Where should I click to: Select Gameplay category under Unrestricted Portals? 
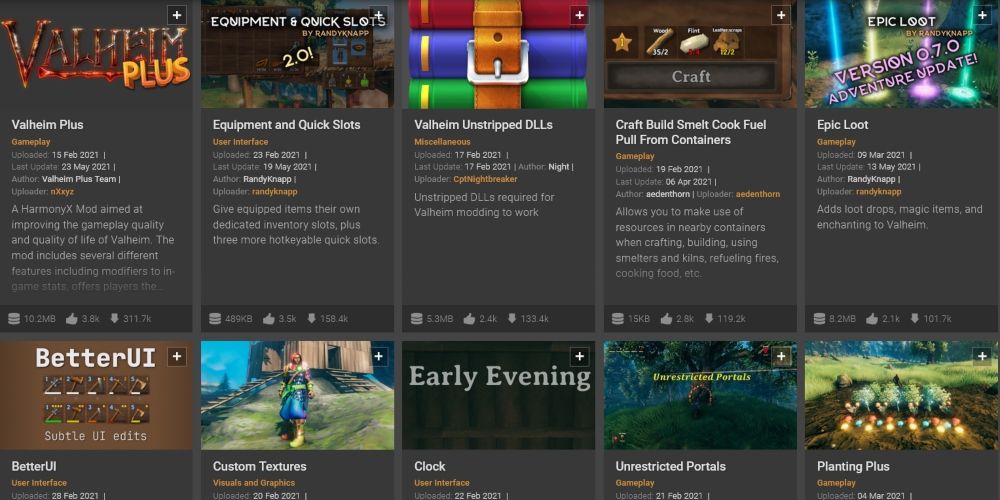(x=635, y=483)
